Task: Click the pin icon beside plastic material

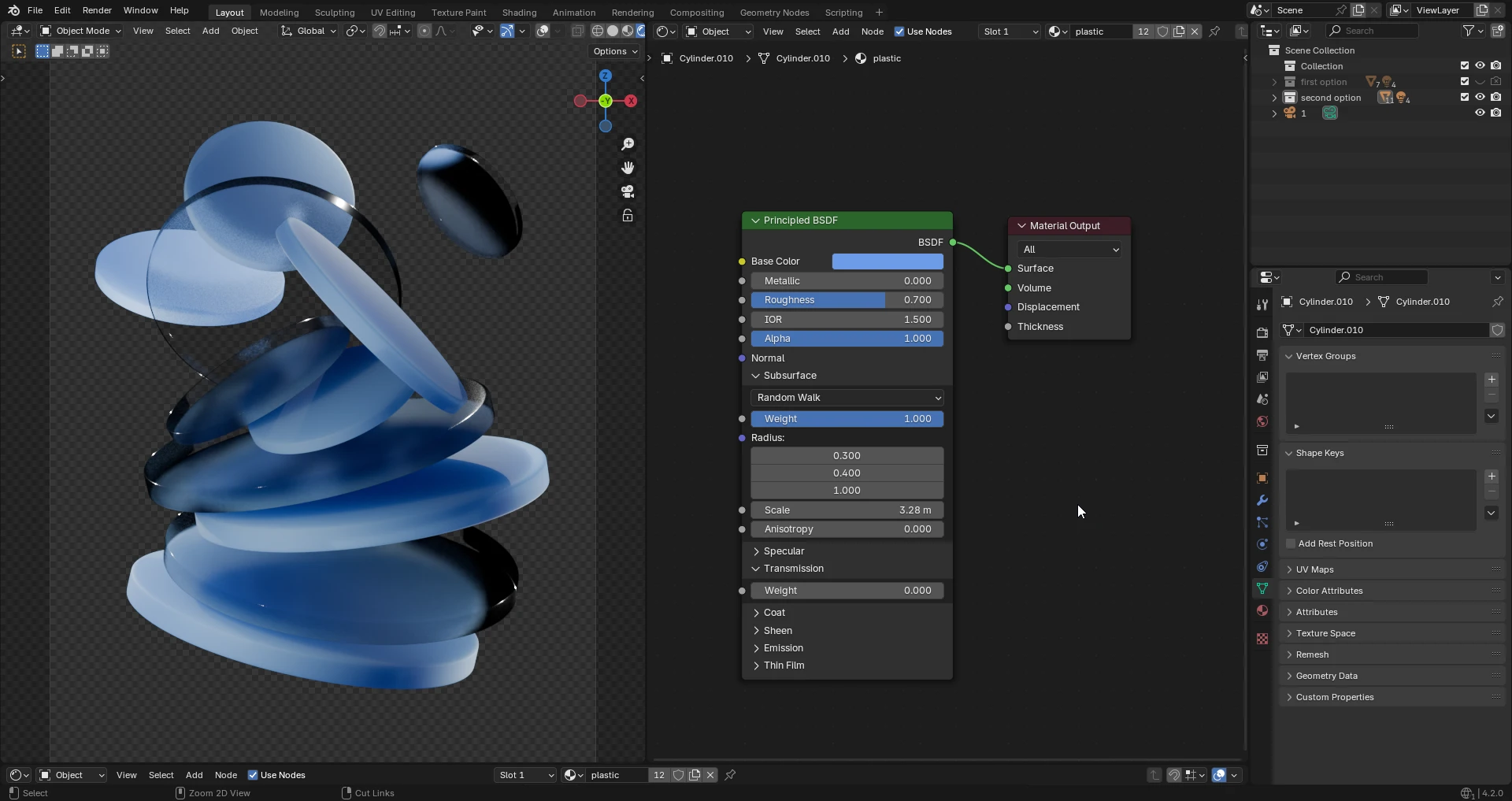Action: [1215, 32]
